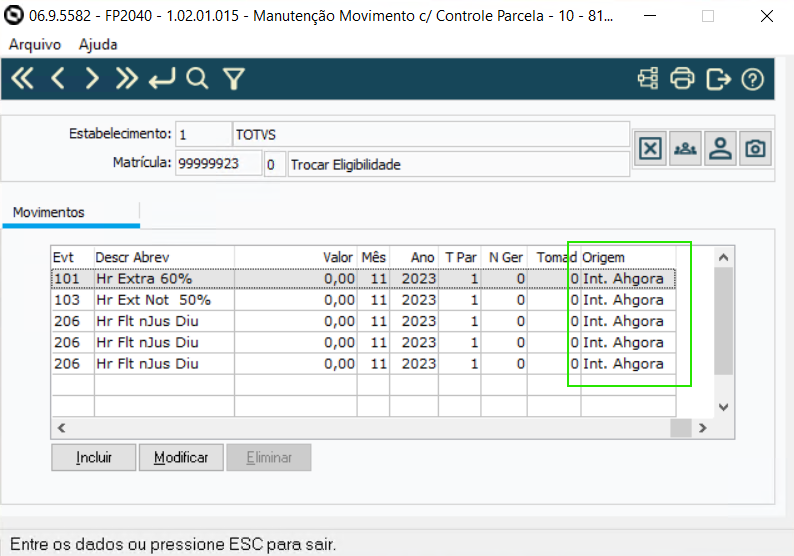
Task: Select row with event 101
Action: [363, 279]
